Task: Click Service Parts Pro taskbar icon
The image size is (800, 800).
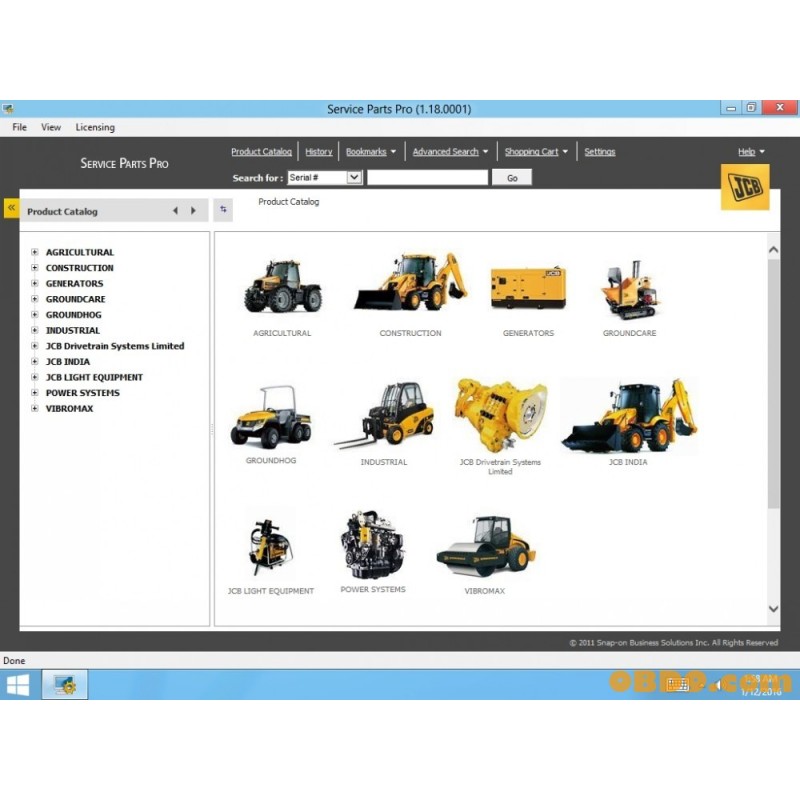Action: [x=65, y=685]
